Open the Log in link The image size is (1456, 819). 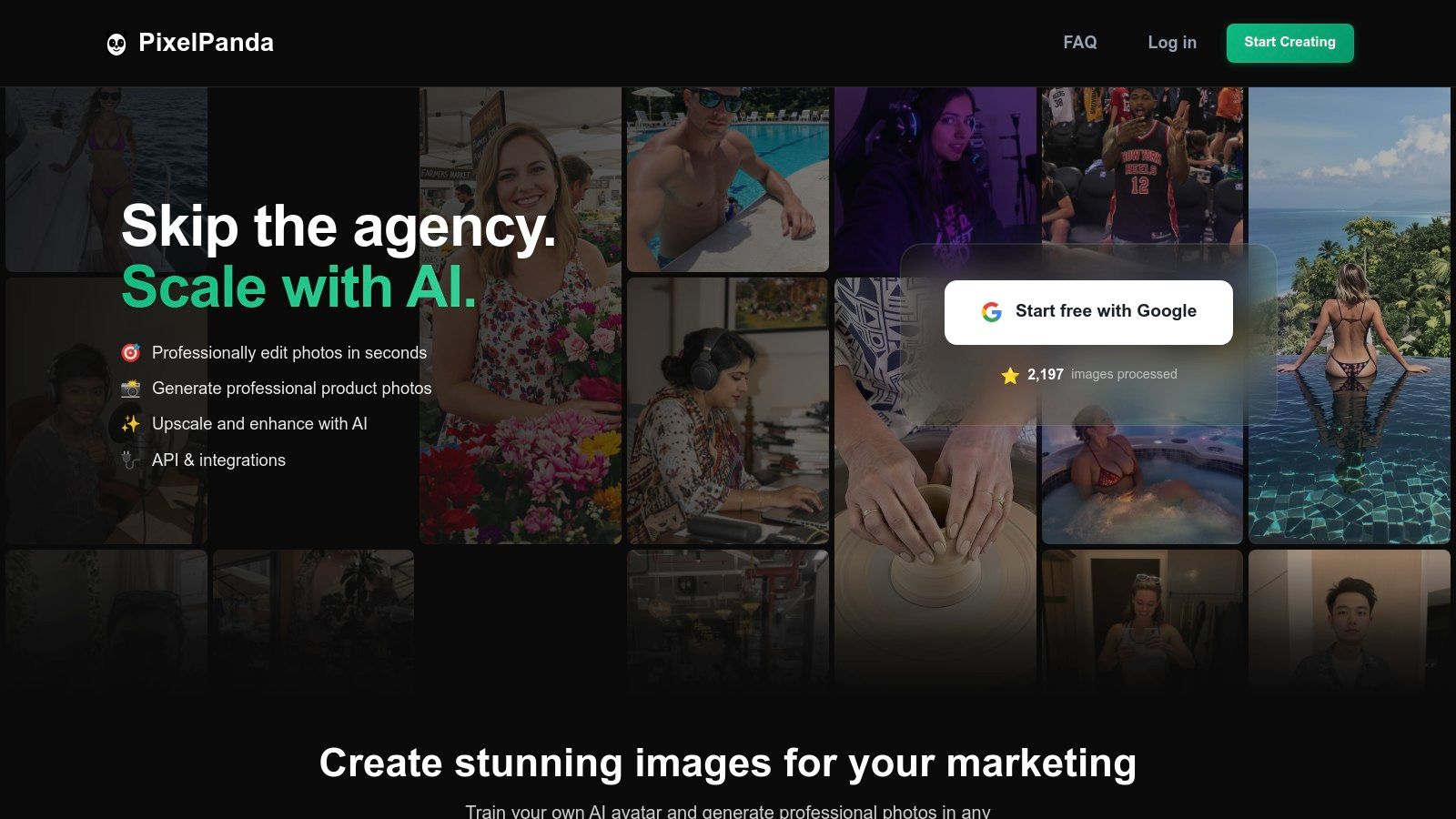[1172, 43]
